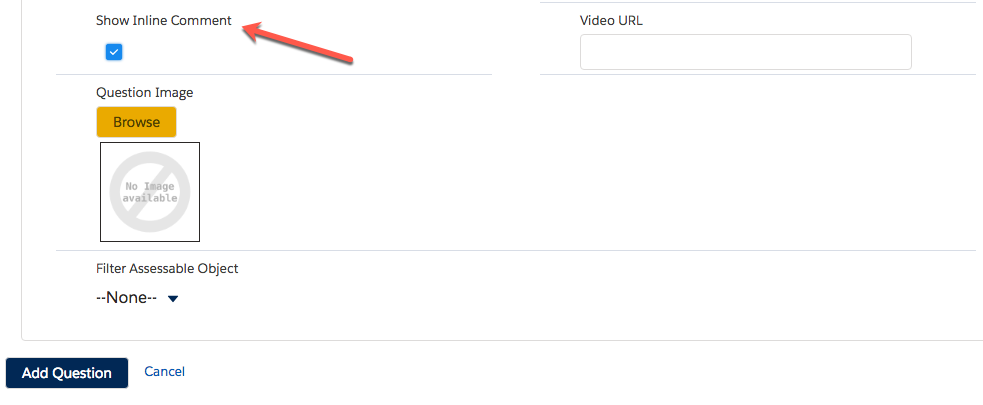This screenshot has height=405, width=983.
Task: Click the Question Image label
Action: pyautogui.click(x=144, y=93)
